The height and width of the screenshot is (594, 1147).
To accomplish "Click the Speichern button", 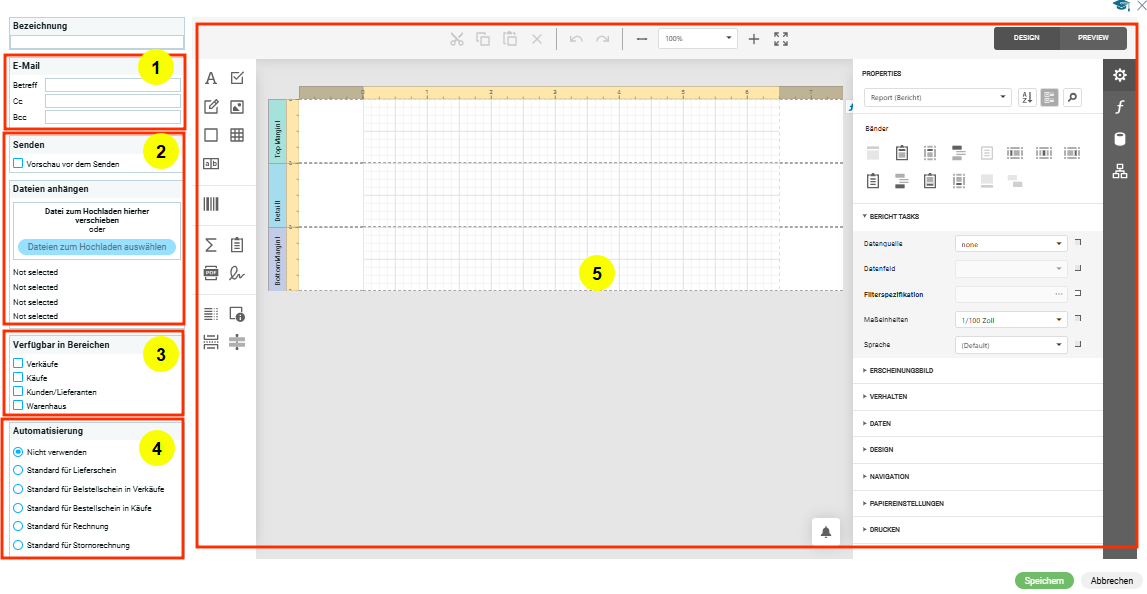I will tap(1044, 581).
